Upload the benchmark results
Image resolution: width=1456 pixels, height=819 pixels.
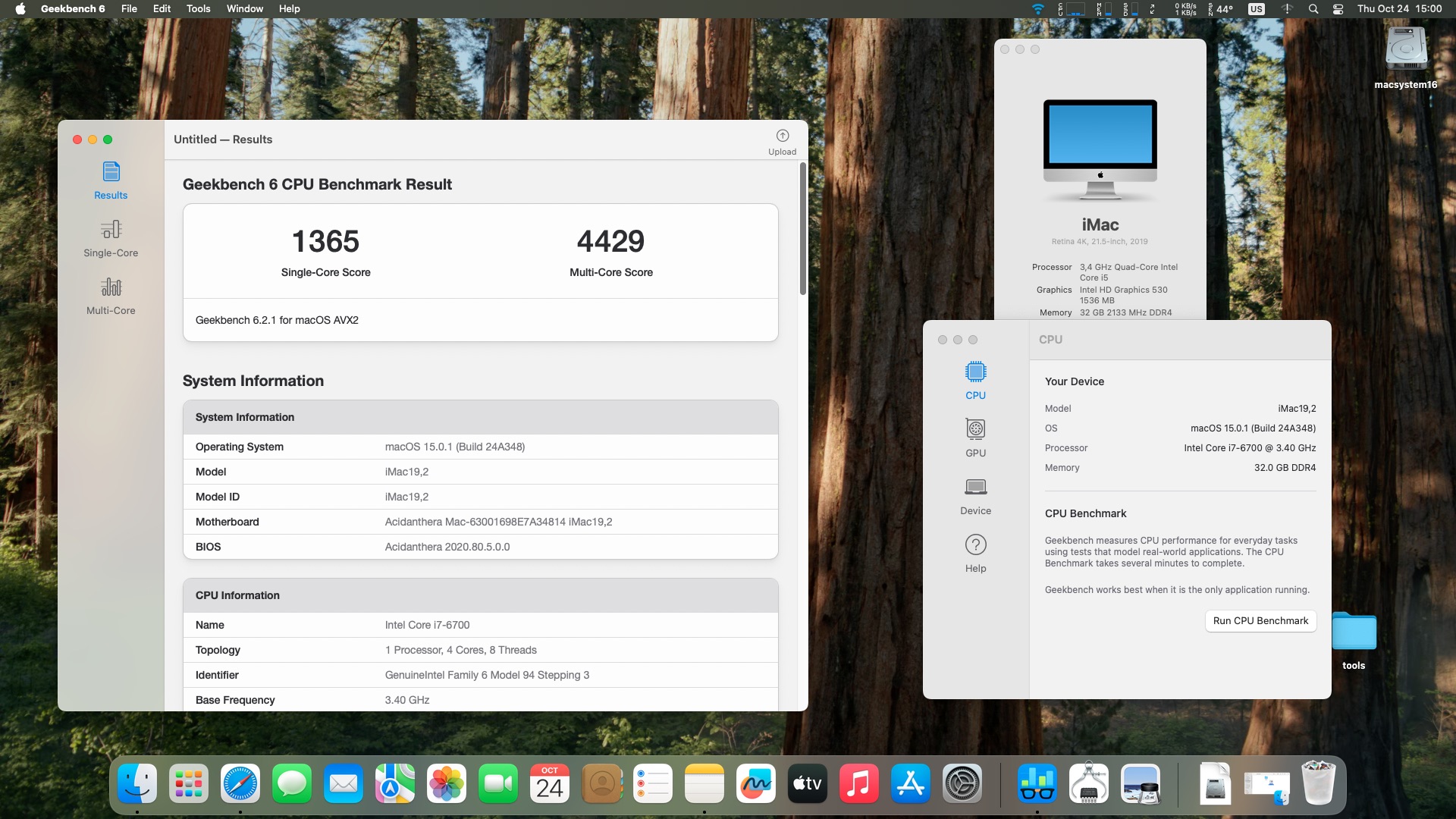pyautogui.click(x=782, y=142)
